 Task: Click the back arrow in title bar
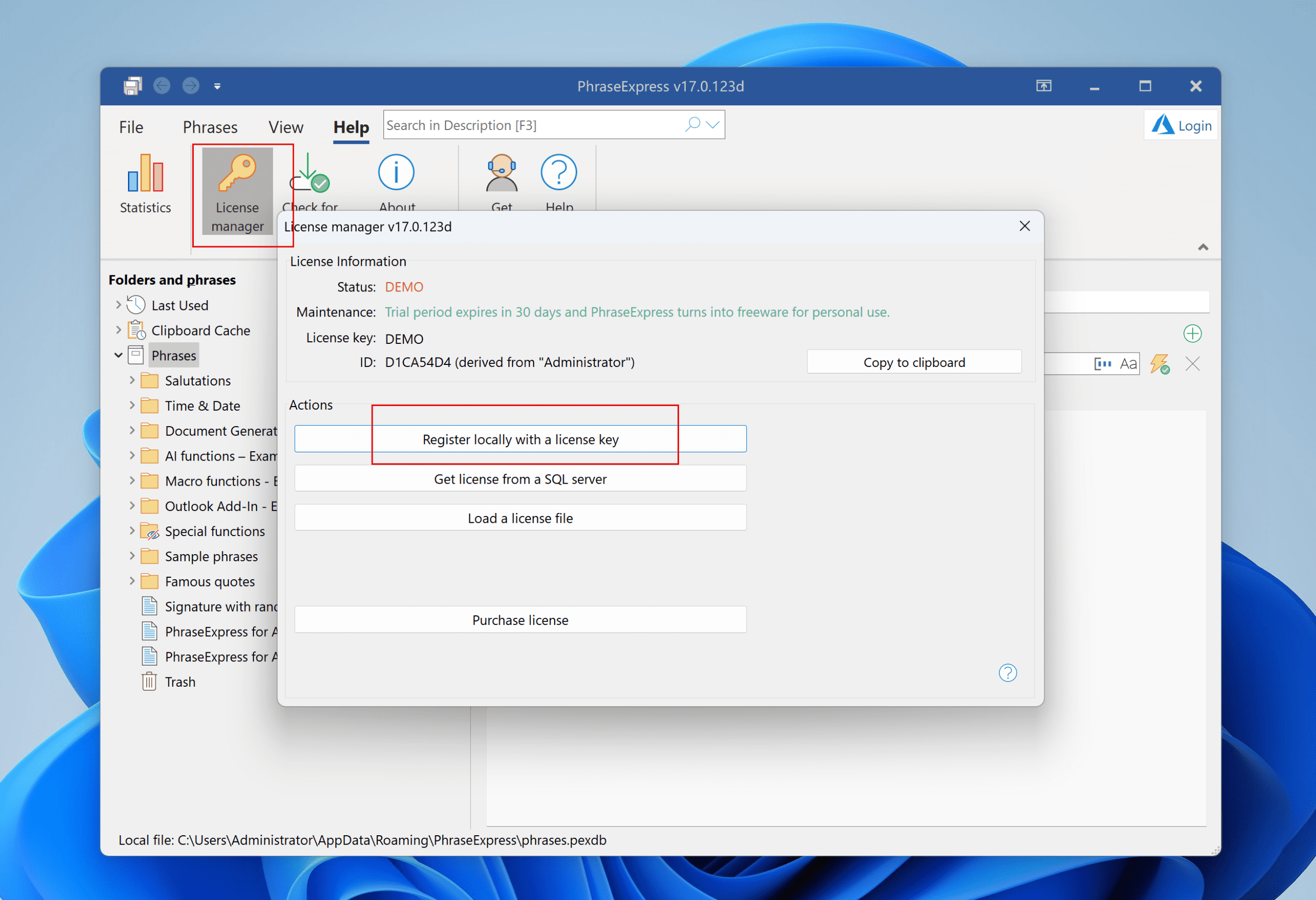pos(162,86)
